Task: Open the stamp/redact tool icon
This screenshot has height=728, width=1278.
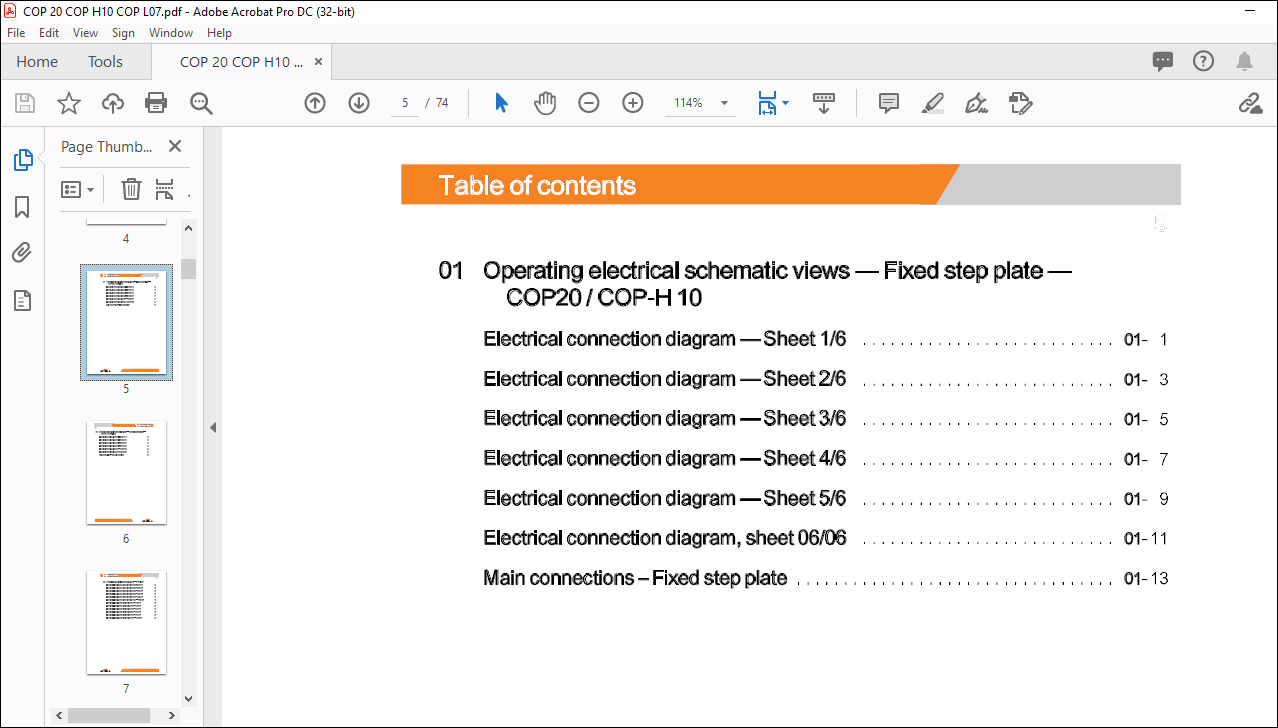Action: click(1020, 103)
